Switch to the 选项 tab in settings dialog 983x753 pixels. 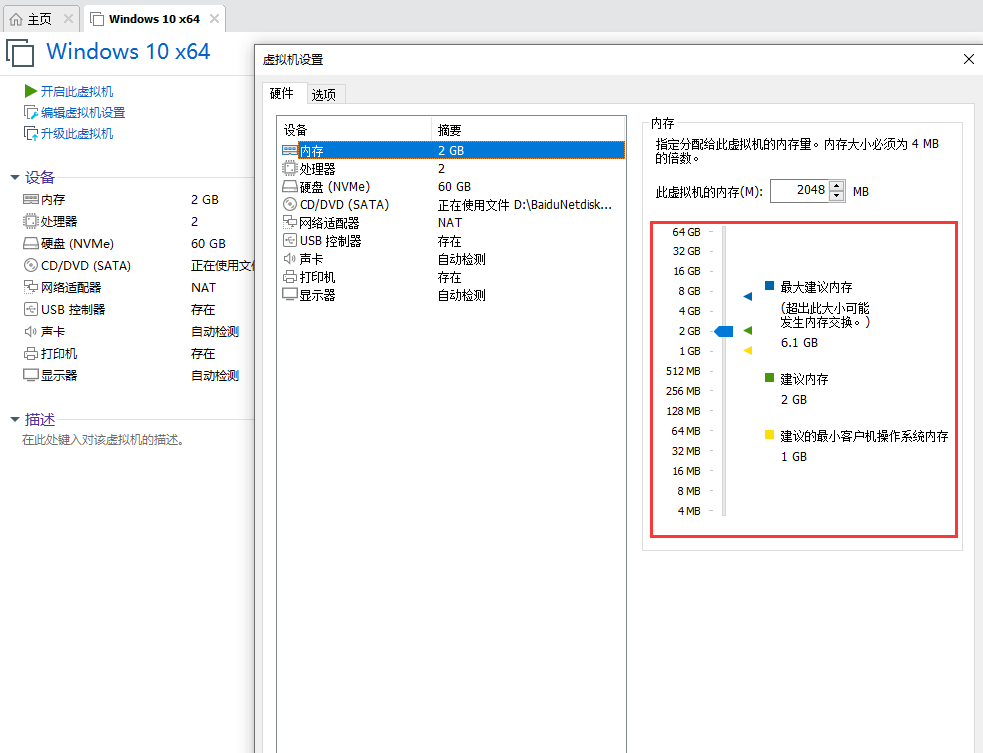325,93
